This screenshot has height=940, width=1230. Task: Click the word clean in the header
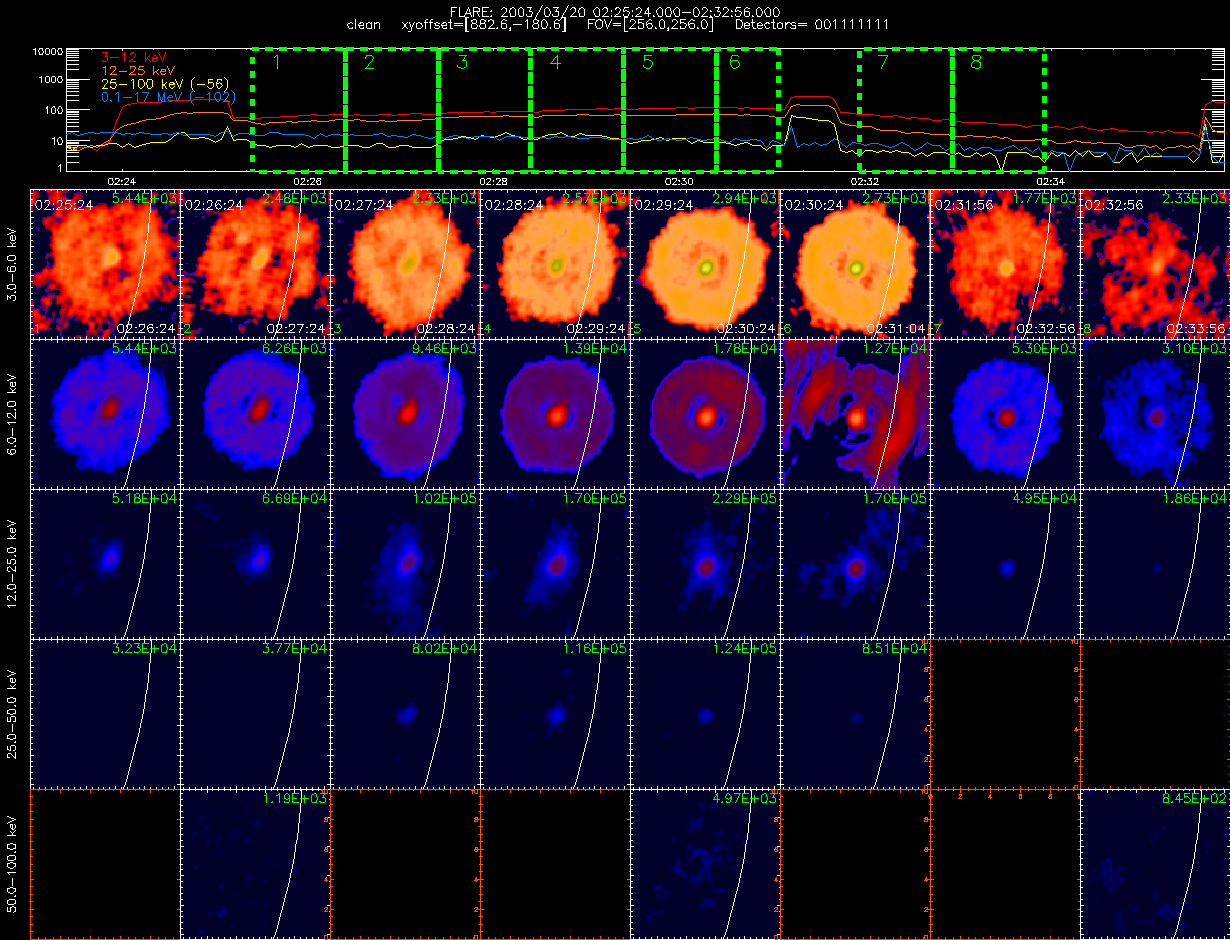pyautogui.click(x=363, y=24)
